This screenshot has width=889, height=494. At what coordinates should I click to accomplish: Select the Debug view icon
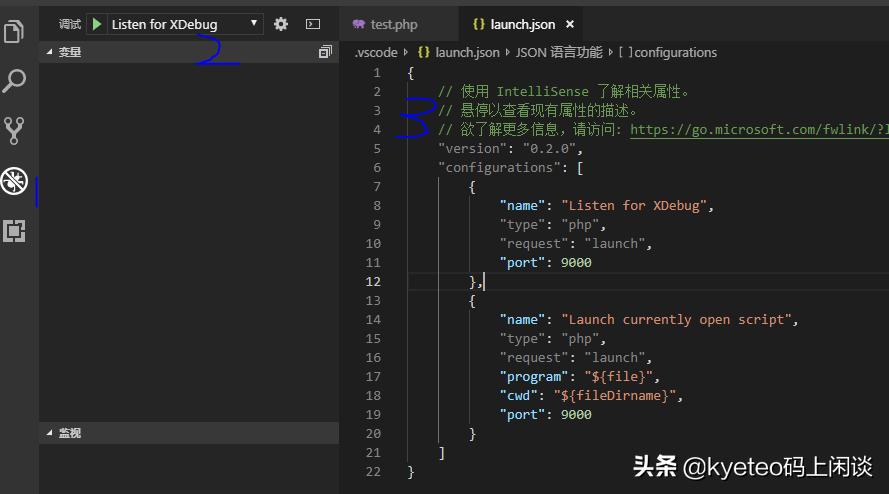point(14,181)
